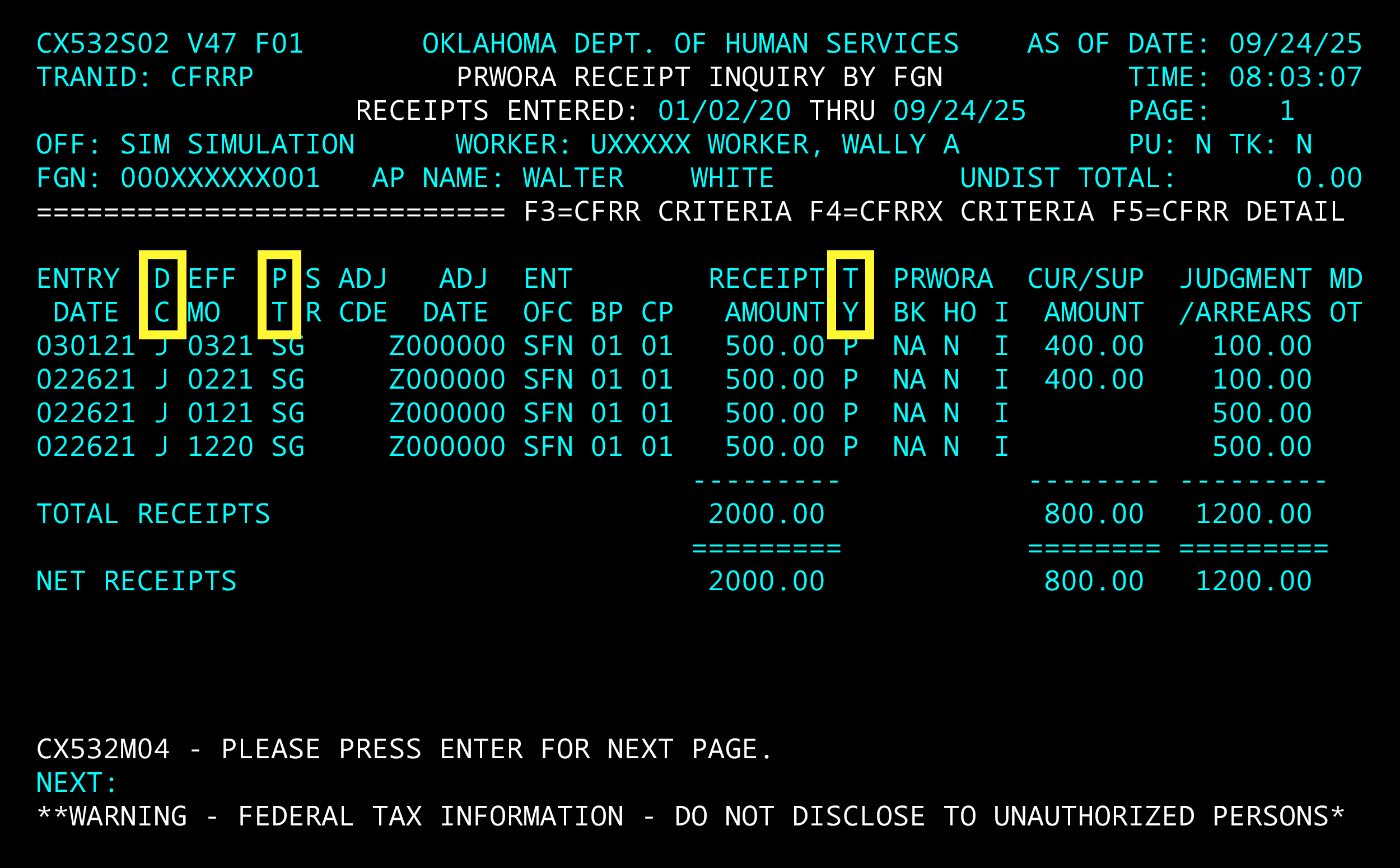Click AP name WALTER
The height and width of the screenshot is (868, 1400).
tap(573, 179)
